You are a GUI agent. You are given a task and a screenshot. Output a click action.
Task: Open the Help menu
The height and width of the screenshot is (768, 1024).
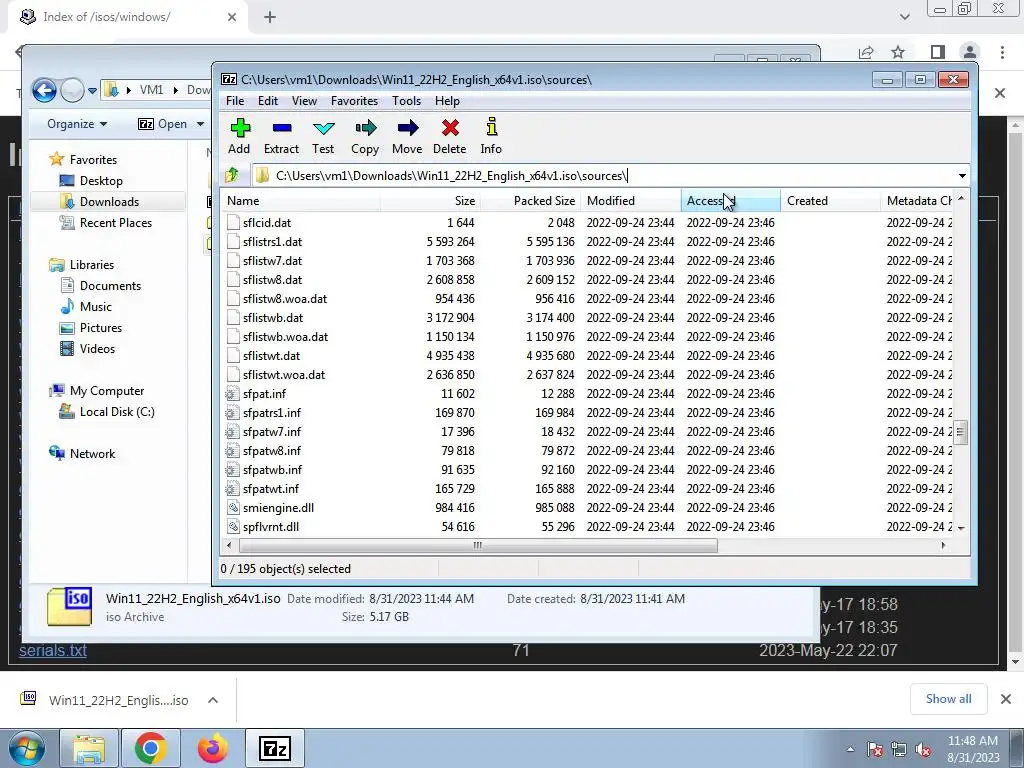447,101
